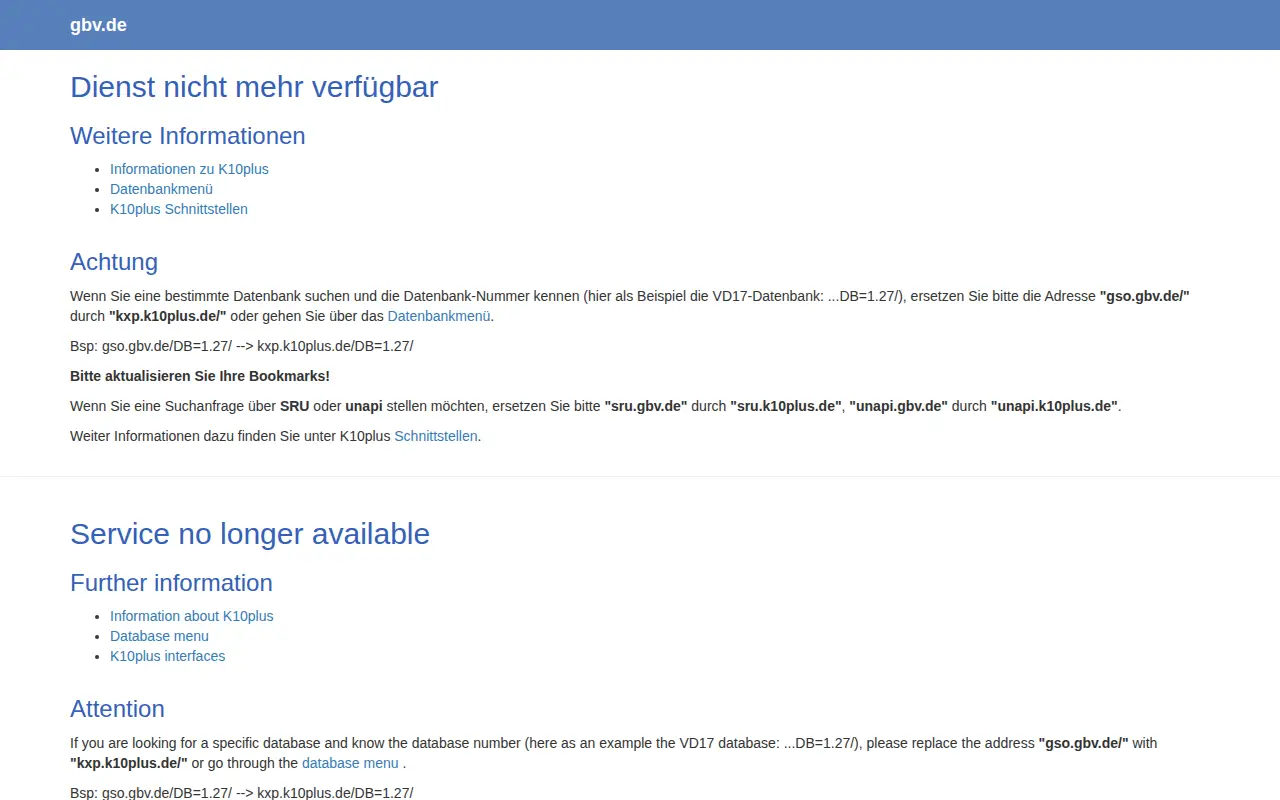The width and height of the screenshot is (1280, 800).
Task: Click the bold text "unapi.gbv.de"
Action: (x=899, y=406)
